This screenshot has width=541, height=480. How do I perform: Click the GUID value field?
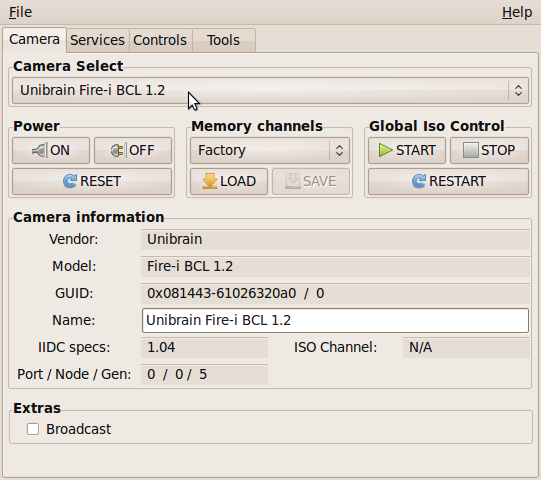335,294
